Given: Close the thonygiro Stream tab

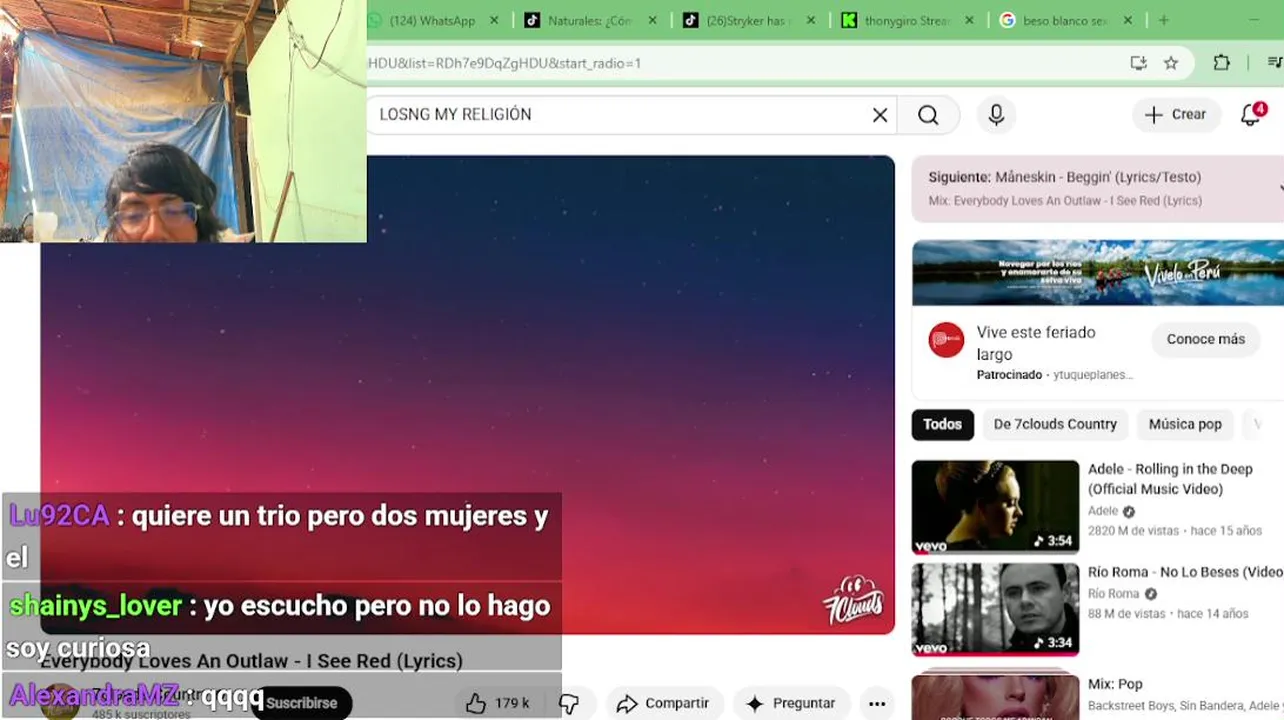Looking at the screenshot, I should [x=969, y=20].
